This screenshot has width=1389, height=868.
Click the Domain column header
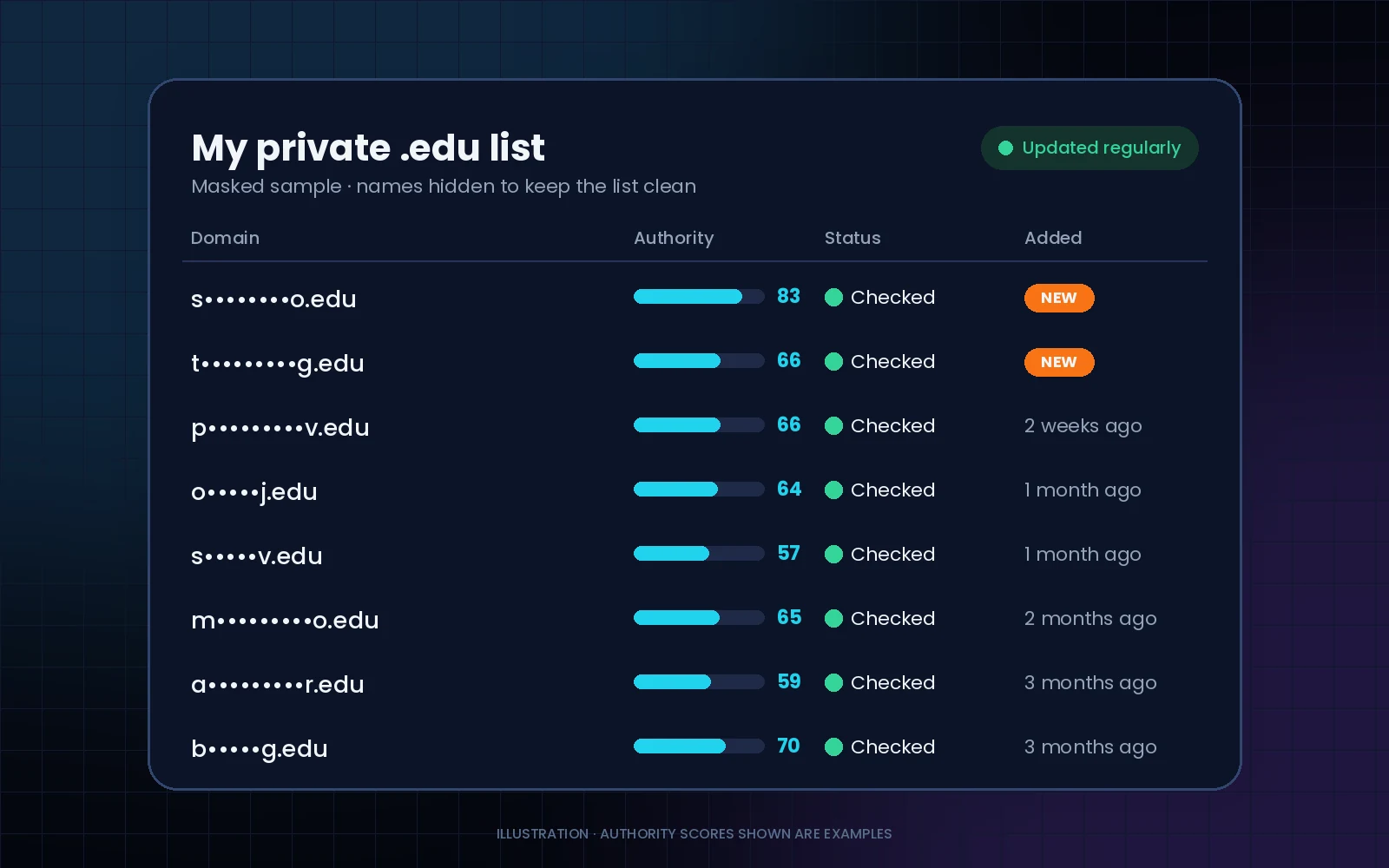pyautogui.click(x=225, y=238)
